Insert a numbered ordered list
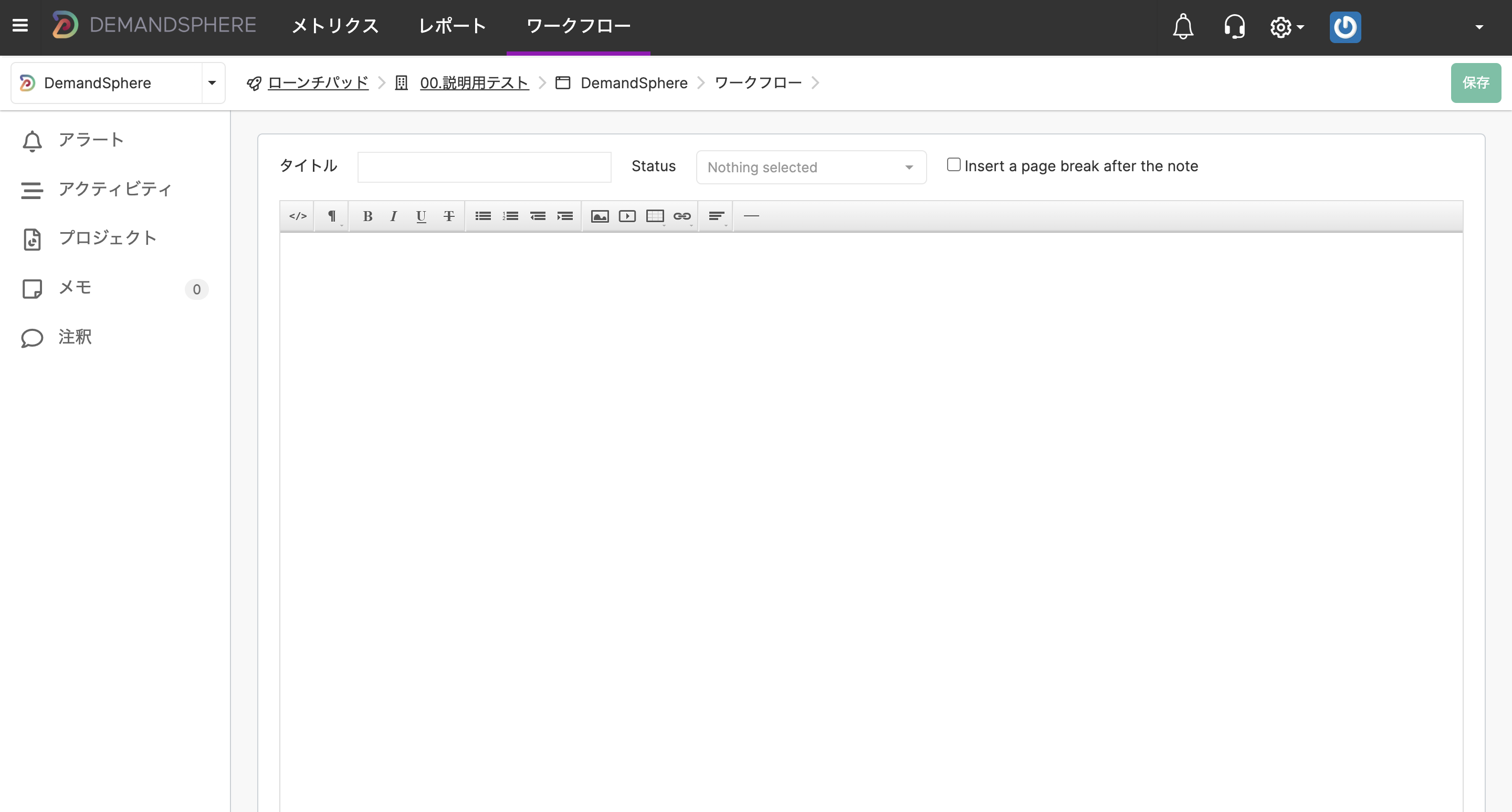 coord(510,216)
